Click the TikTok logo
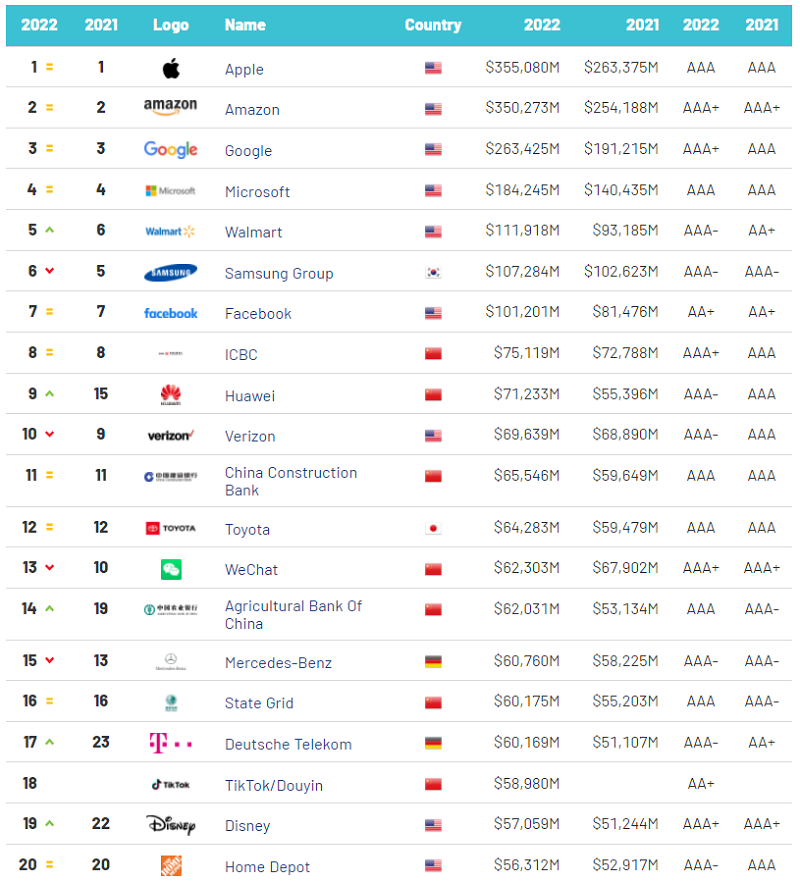This screenshot has height=882, width=800. coord(170,785)
